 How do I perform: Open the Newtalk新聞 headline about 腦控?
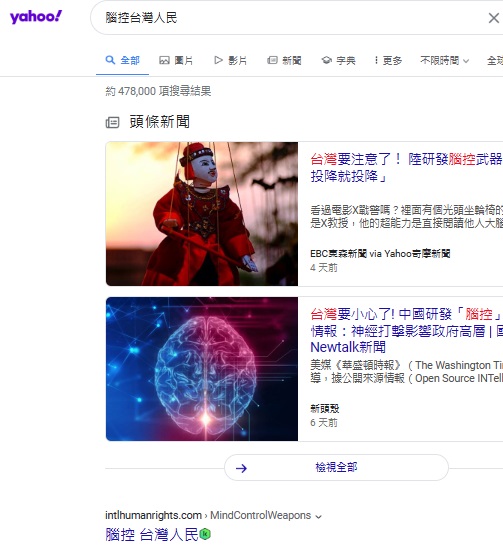click(x=407, y=331)
